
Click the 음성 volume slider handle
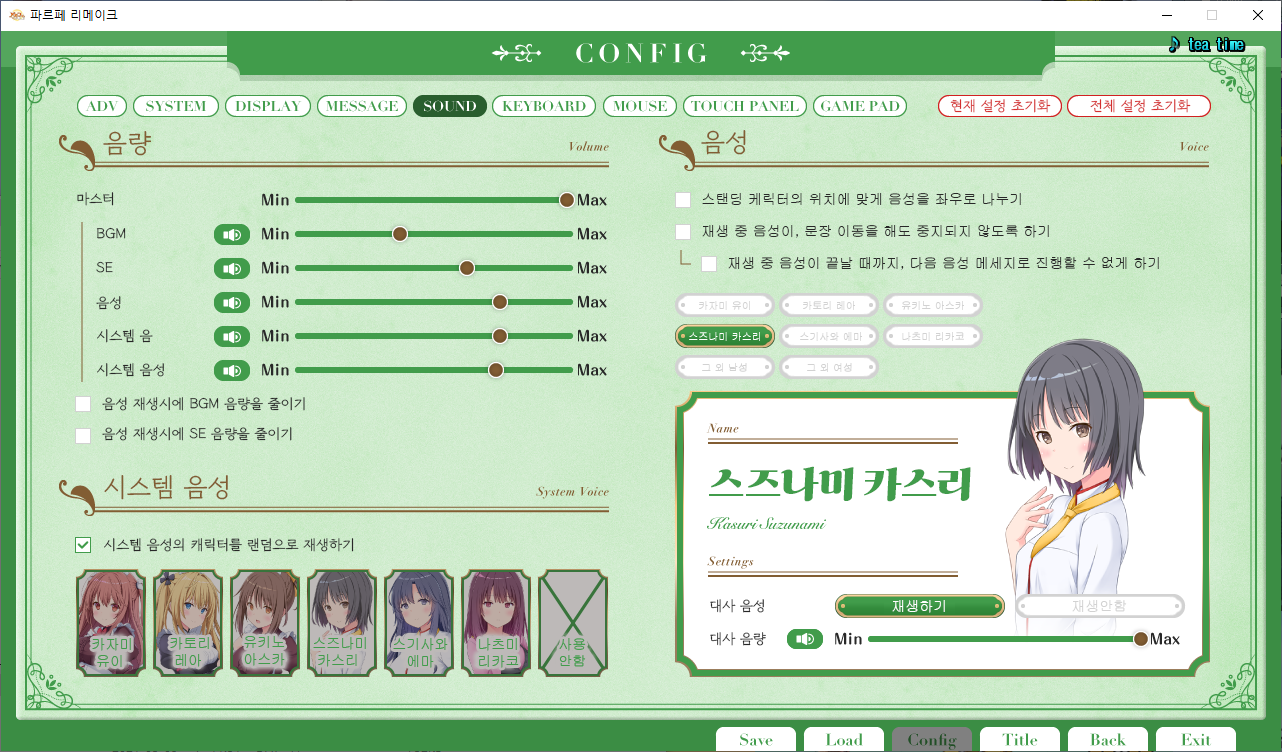[x=500, y=302]
